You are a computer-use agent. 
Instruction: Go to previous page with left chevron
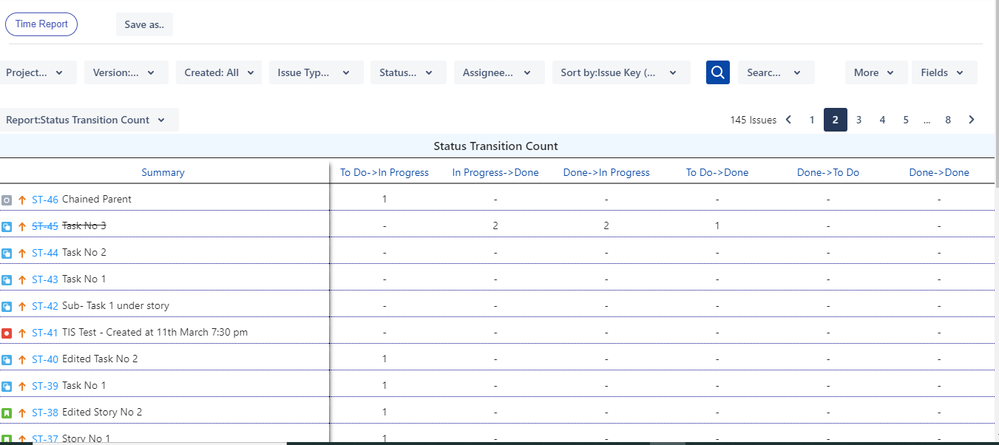(x=789, y=120)
